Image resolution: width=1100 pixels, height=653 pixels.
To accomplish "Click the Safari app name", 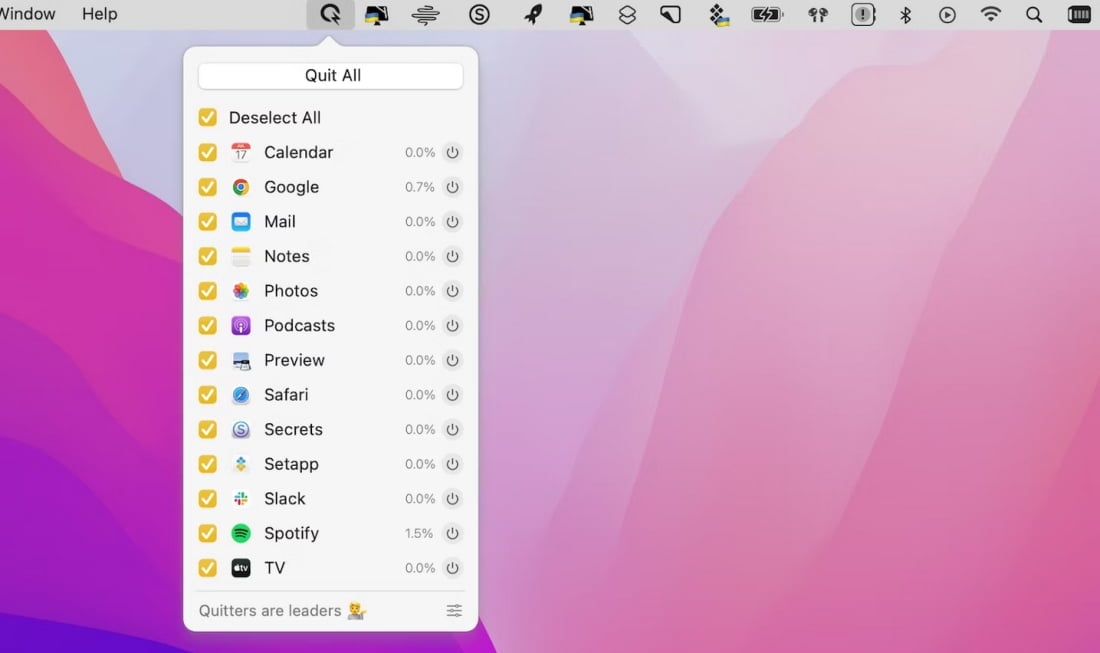I will point(286,395).
